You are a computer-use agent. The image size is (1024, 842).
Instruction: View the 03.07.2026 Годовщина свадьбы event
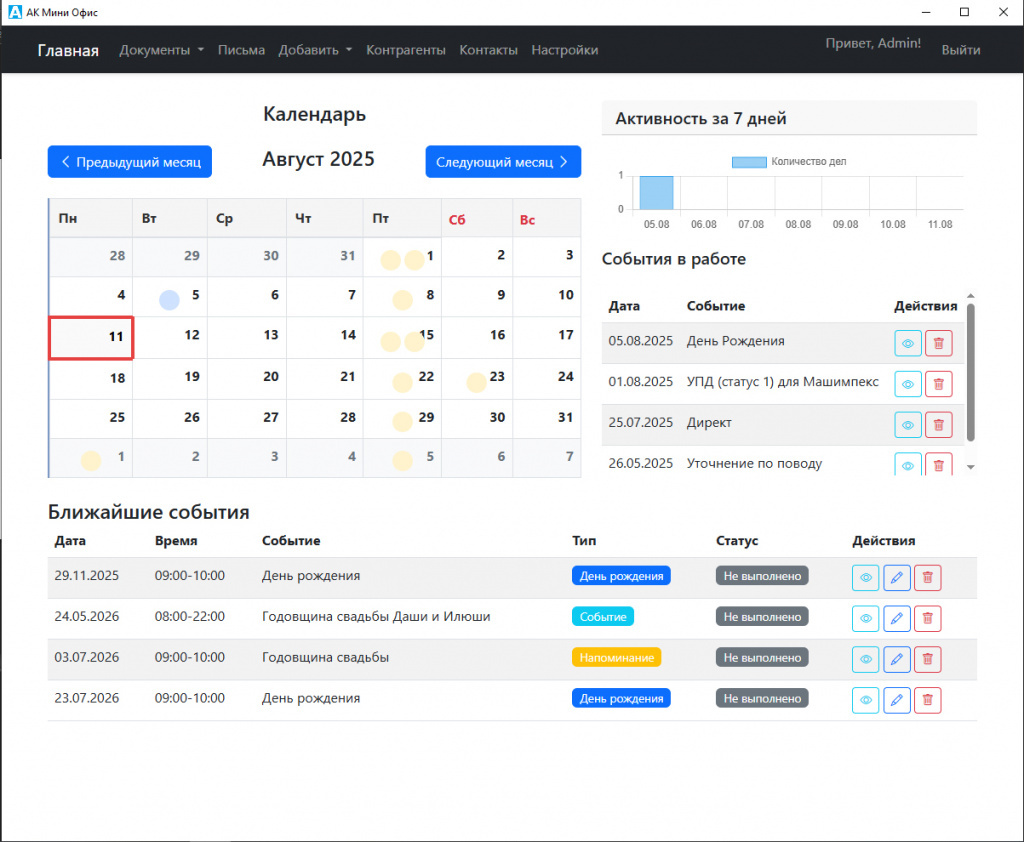point(865,659)
